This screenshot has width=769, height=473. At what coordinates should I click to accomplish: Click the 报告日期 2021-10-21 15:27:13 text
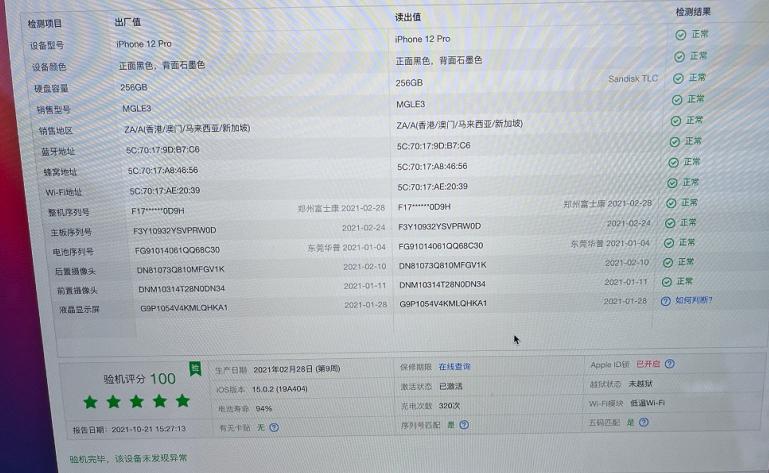[129, 429]
